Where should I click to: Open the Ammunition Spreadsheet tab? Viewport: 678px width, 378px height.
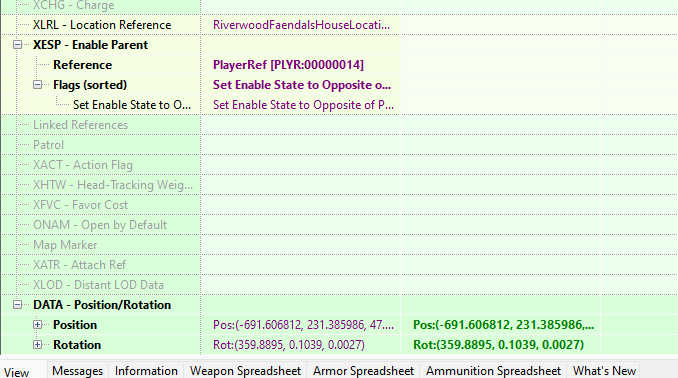pos(493,371)
